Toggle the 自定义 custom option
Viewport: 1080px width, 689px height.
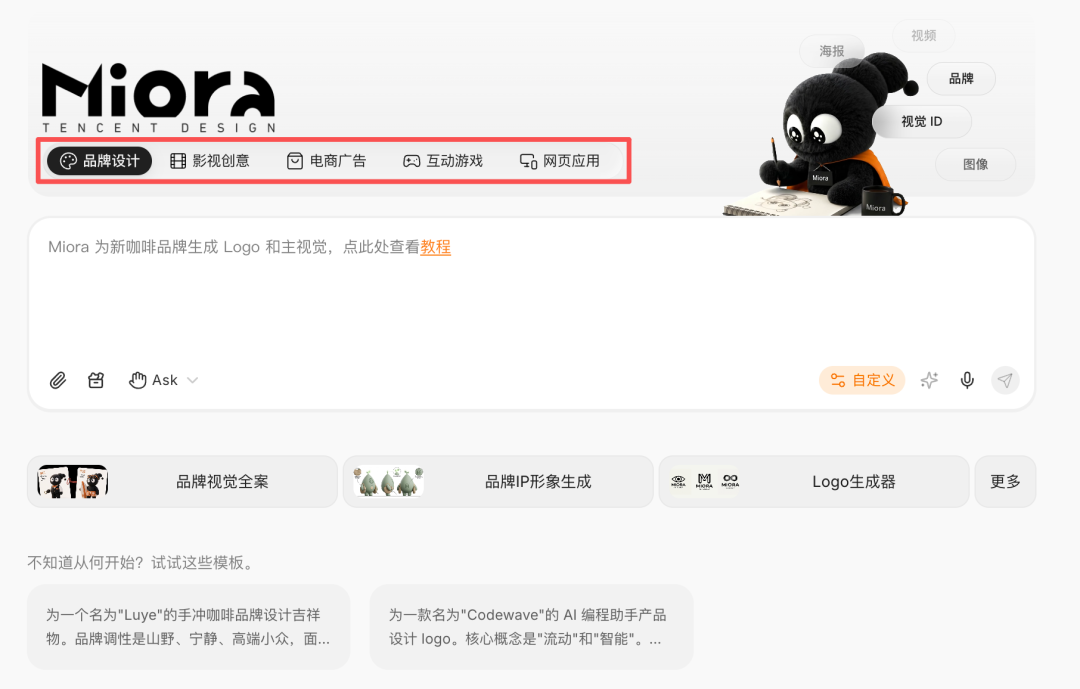click(x=862, y=380)
